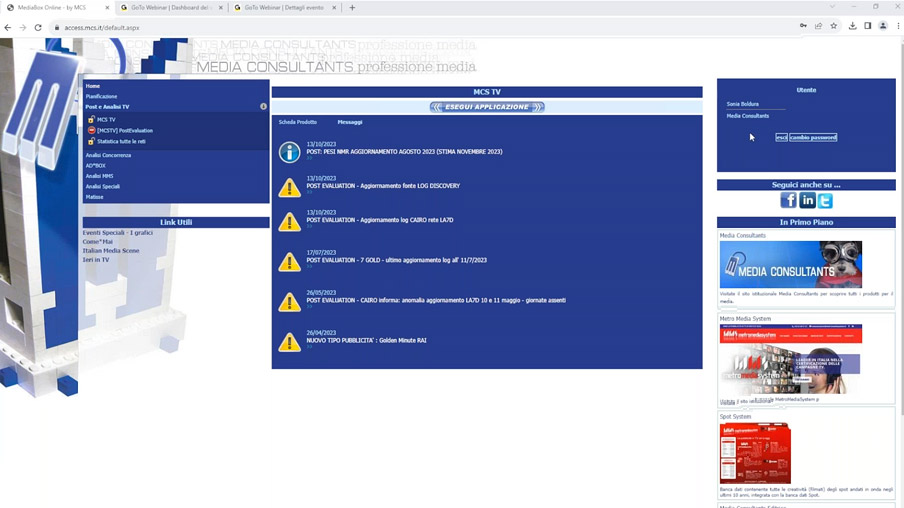
Task: Click the red blocked icon next to PostEvaluation
Action: click(x=91, y=131)
